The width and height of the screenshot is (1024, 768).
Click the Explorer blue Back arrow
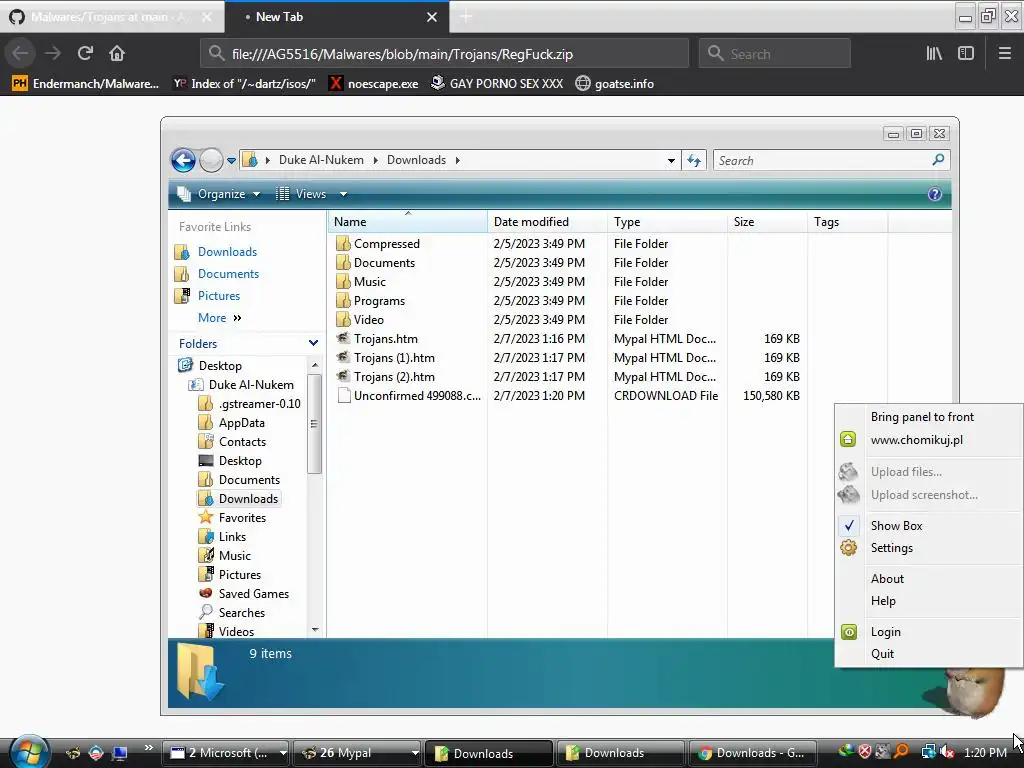pyautogui.click(x=183, y=160)
